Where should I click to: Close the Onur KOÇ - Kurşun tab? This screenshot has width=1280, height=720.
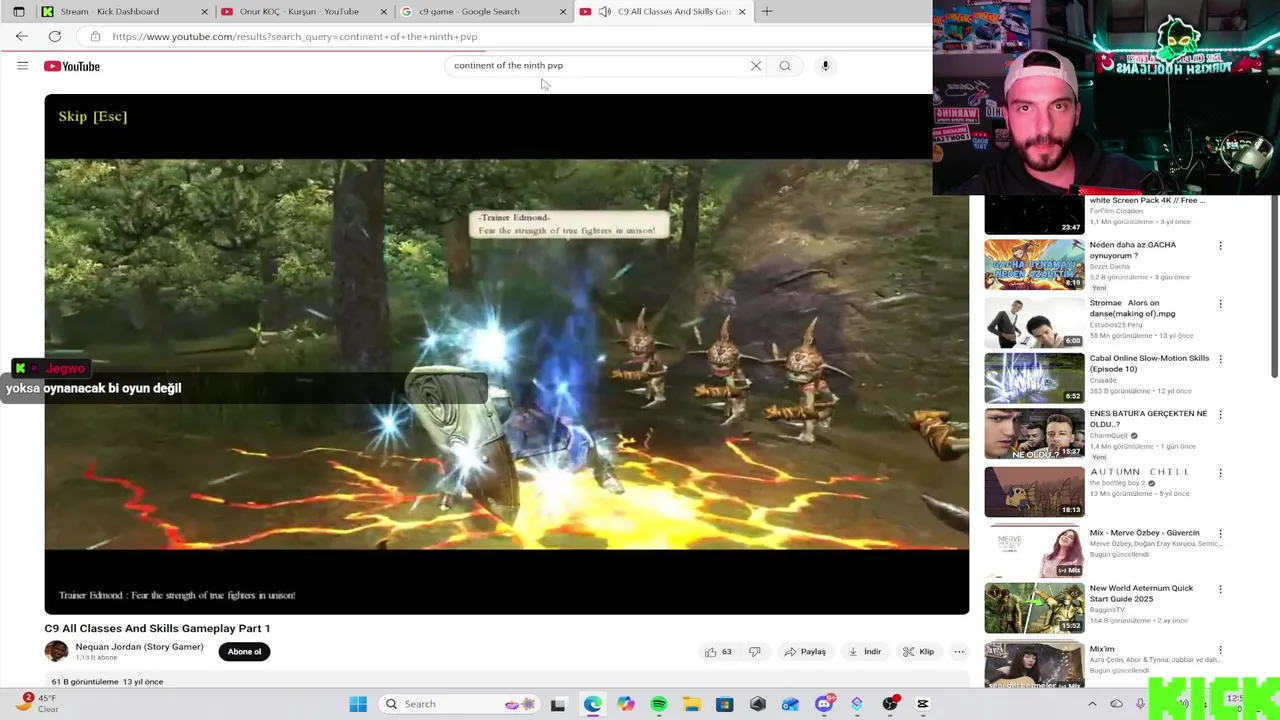(383, 12)
